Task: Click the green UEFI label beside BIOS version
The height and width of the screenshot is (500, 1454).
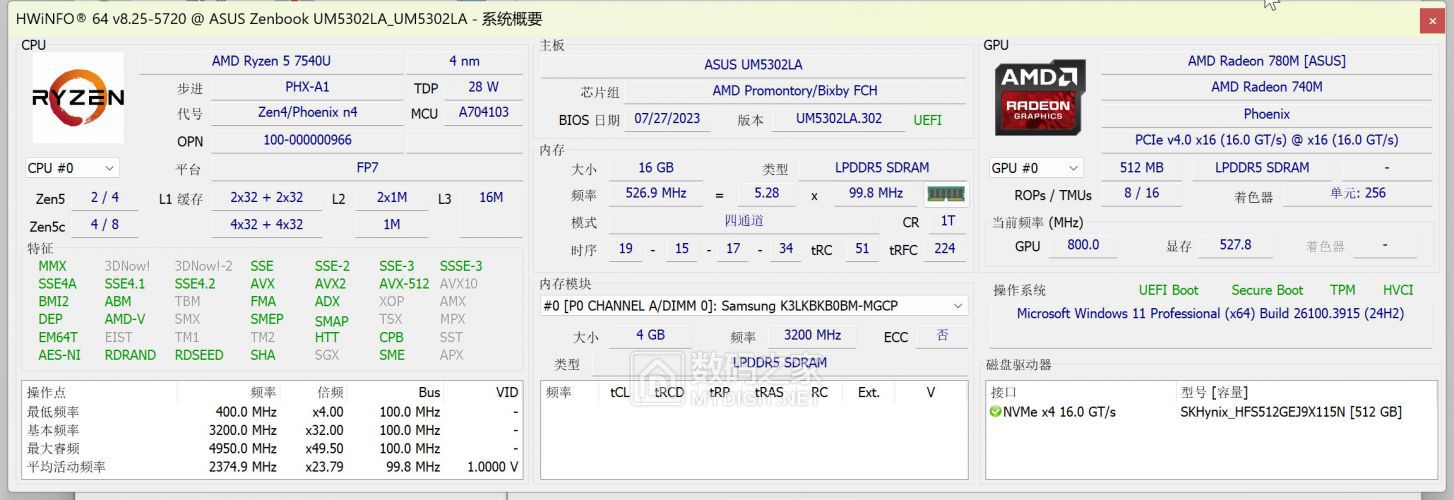Action: pyautogui.click(x=927, y=120)
